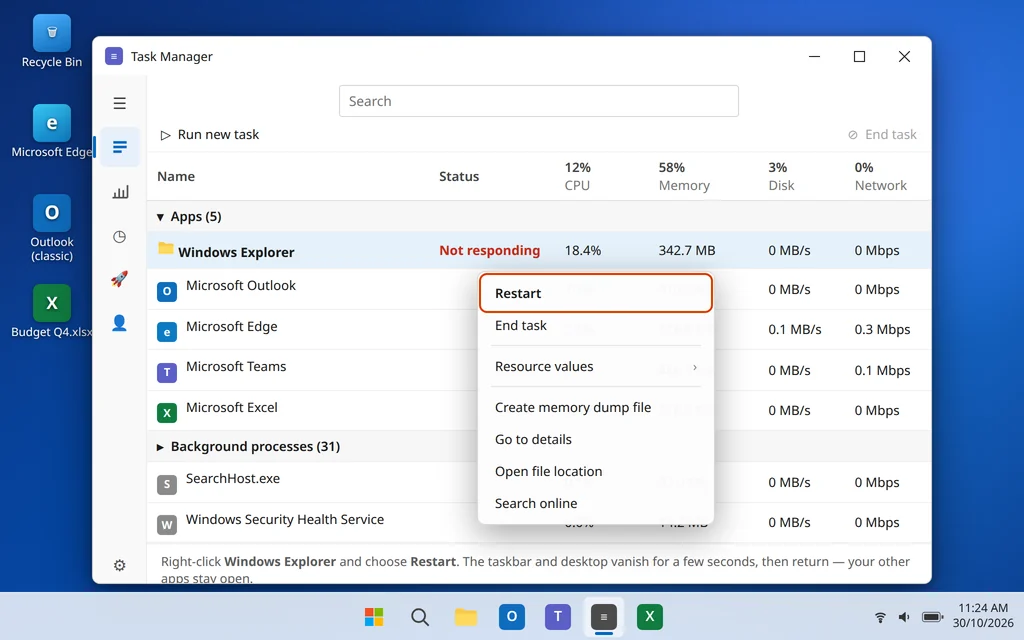This screenshot has height=640, width=1024.
Task: Open the Resource values submenu arrow
Action: tap(695, 368)
